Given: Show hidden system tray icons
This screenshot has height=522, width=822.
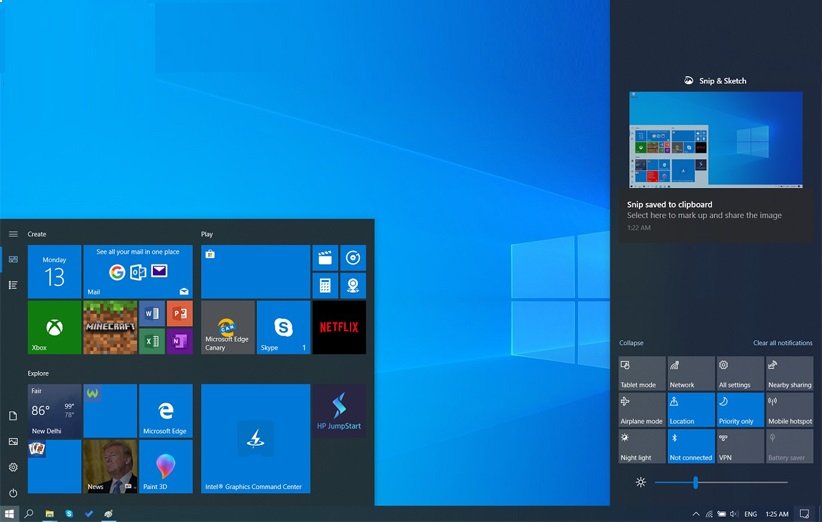Looking at the screenshot, I should 696,514.
